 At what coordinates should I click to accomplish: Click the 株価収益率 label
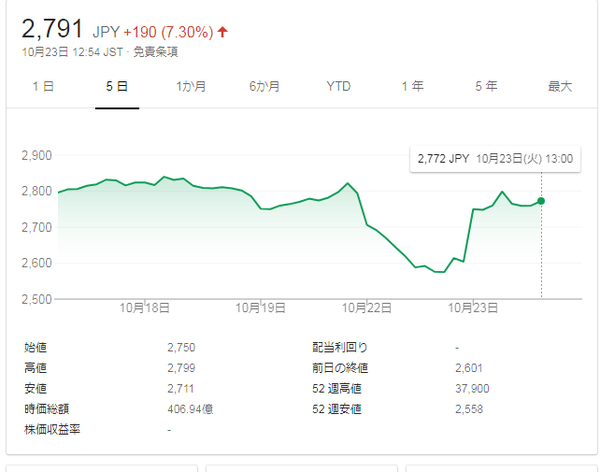[52, 430]
